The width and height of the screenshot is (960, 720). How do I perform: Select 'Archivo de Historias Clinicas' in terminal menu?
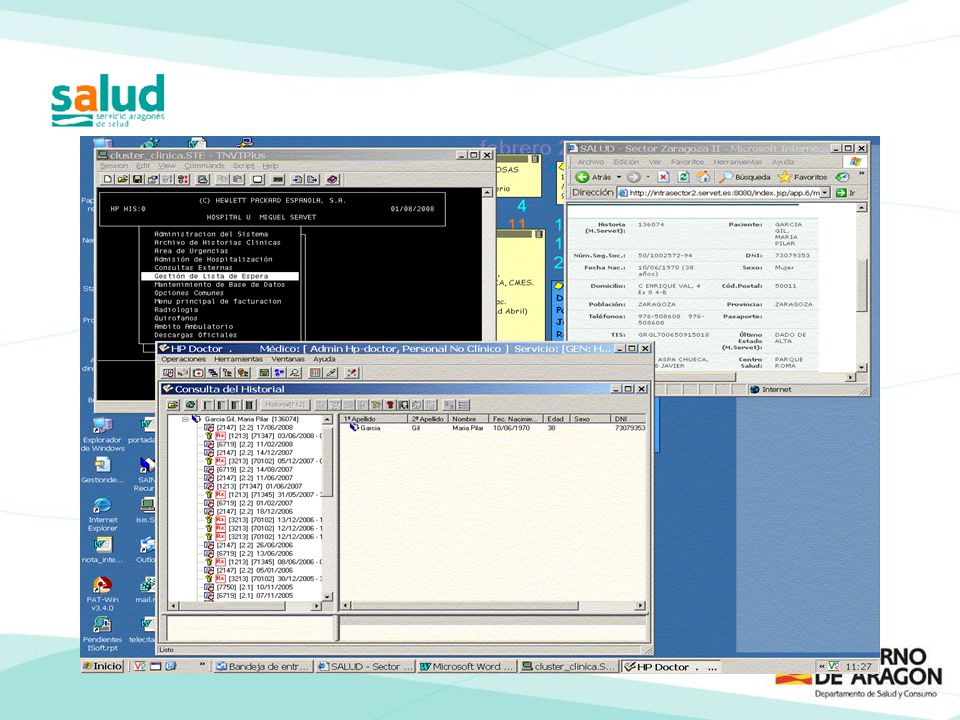tap(217, 242)
